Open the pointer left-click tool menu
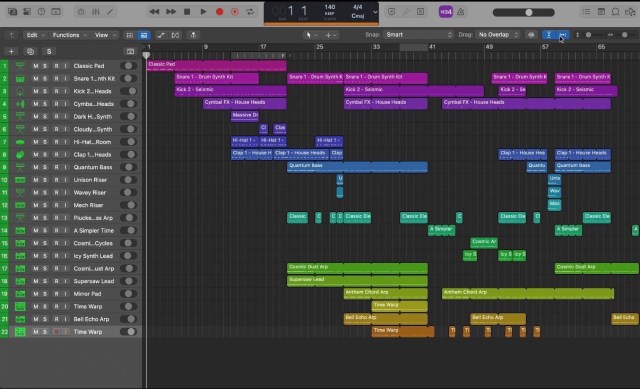This screenshot has width=640, height=389. [x=311, y=35]
